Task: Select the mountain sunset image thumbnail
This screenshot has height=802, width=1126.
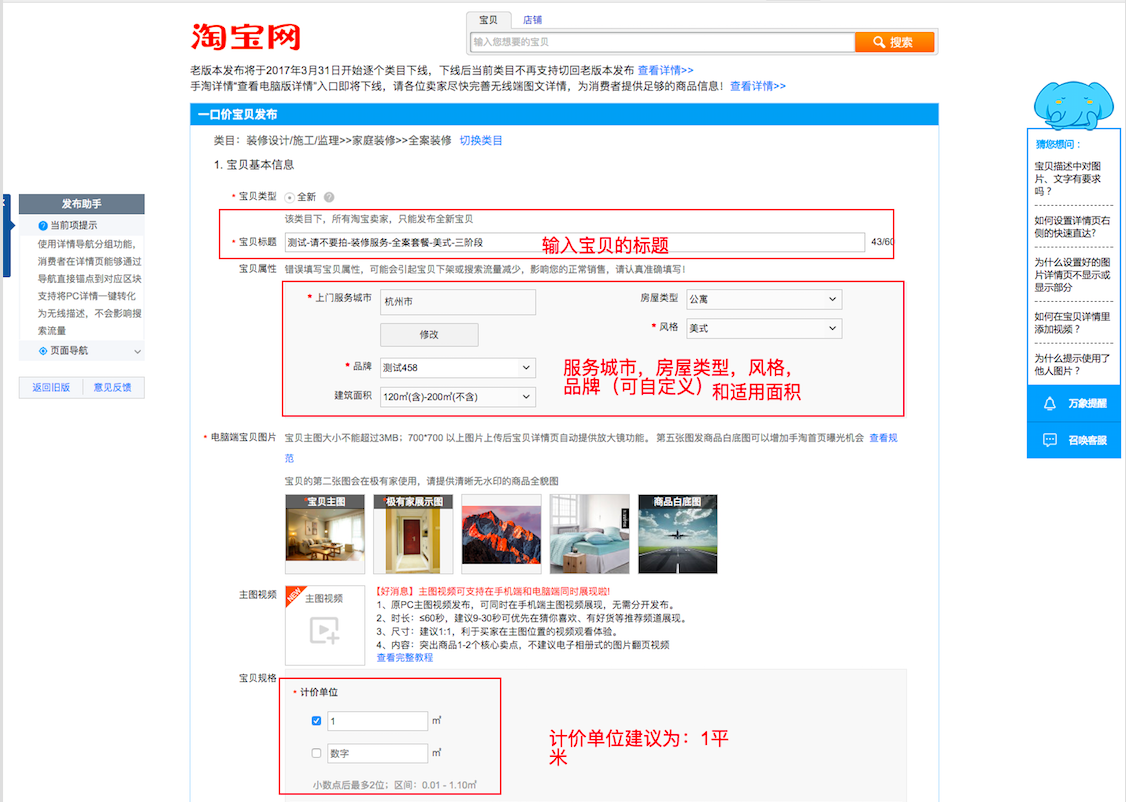Action: pyautogui.click(x=501, y=533)
